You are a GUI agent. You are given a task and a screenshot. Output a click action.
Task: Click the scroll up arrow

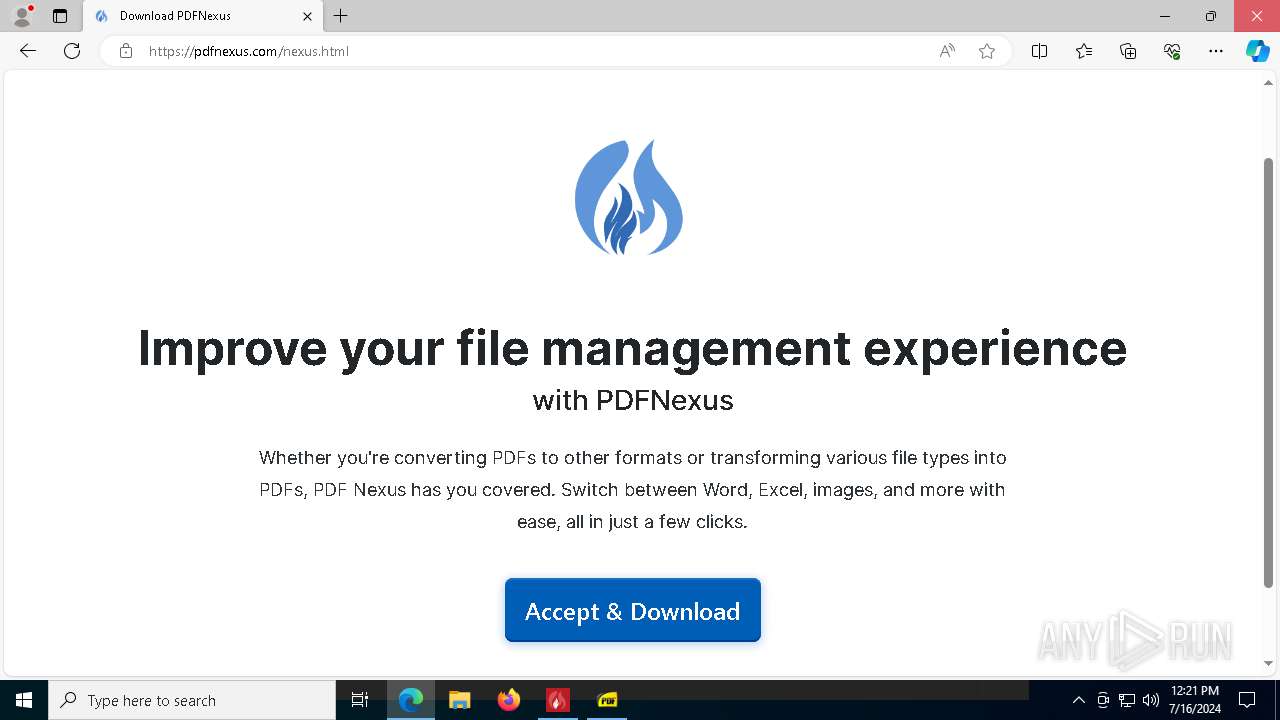coord(1269,83)
